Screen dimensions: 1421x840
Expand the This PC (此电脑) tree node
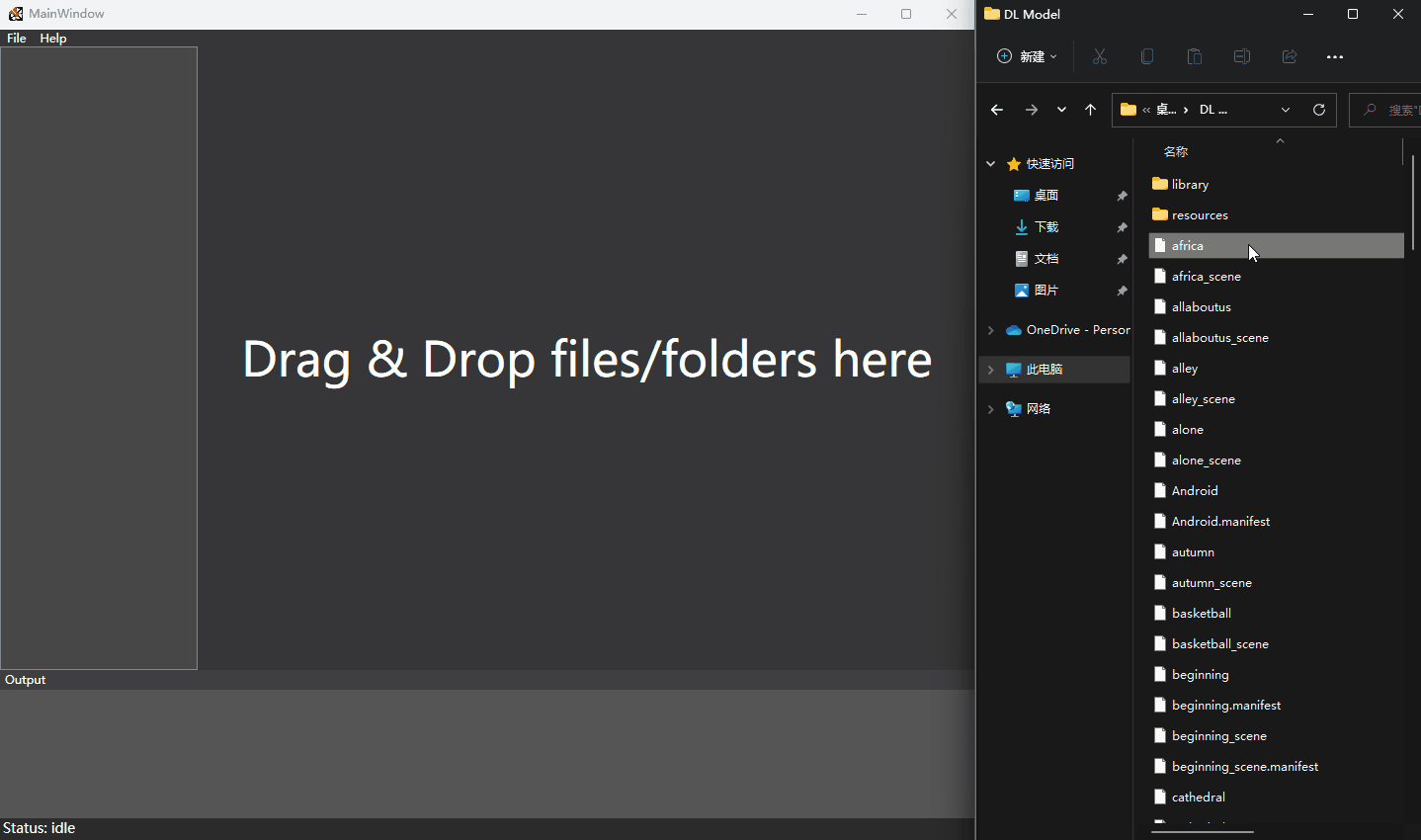click(991, 370)
